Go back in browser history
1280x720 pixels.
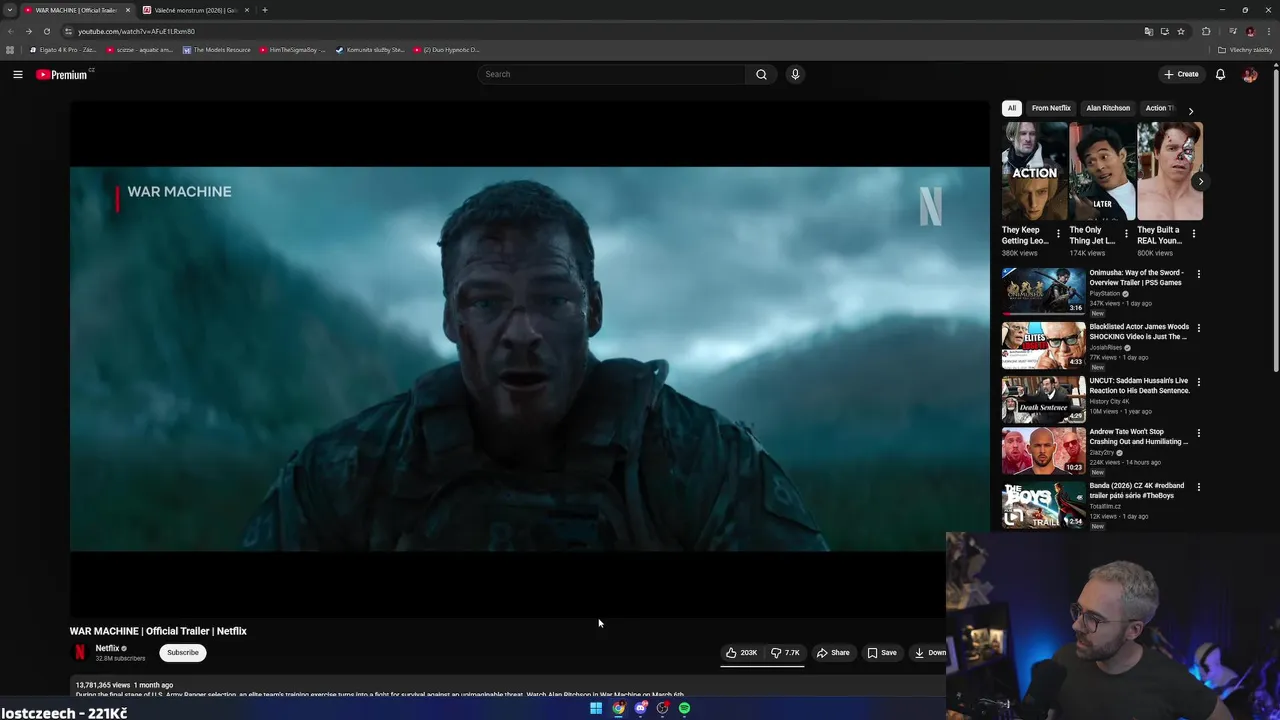click(10, 31)
